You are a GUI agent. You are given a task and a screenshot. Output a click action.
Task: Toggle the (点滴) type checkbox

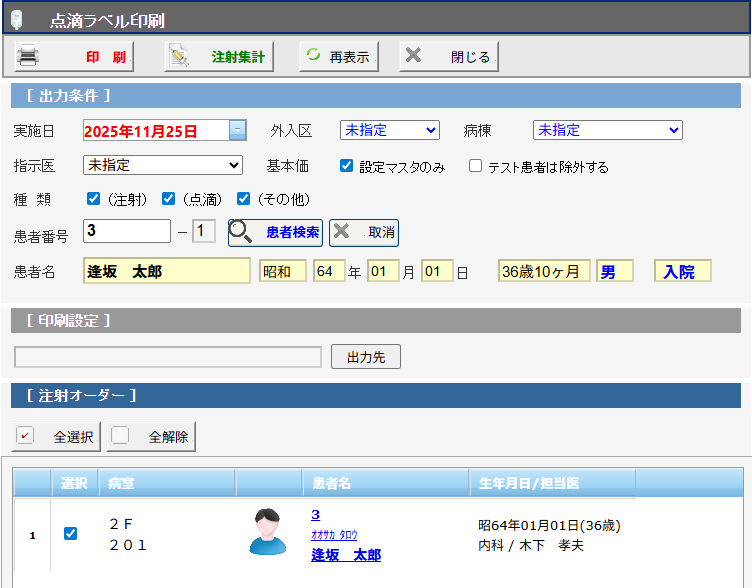(169, 198)
